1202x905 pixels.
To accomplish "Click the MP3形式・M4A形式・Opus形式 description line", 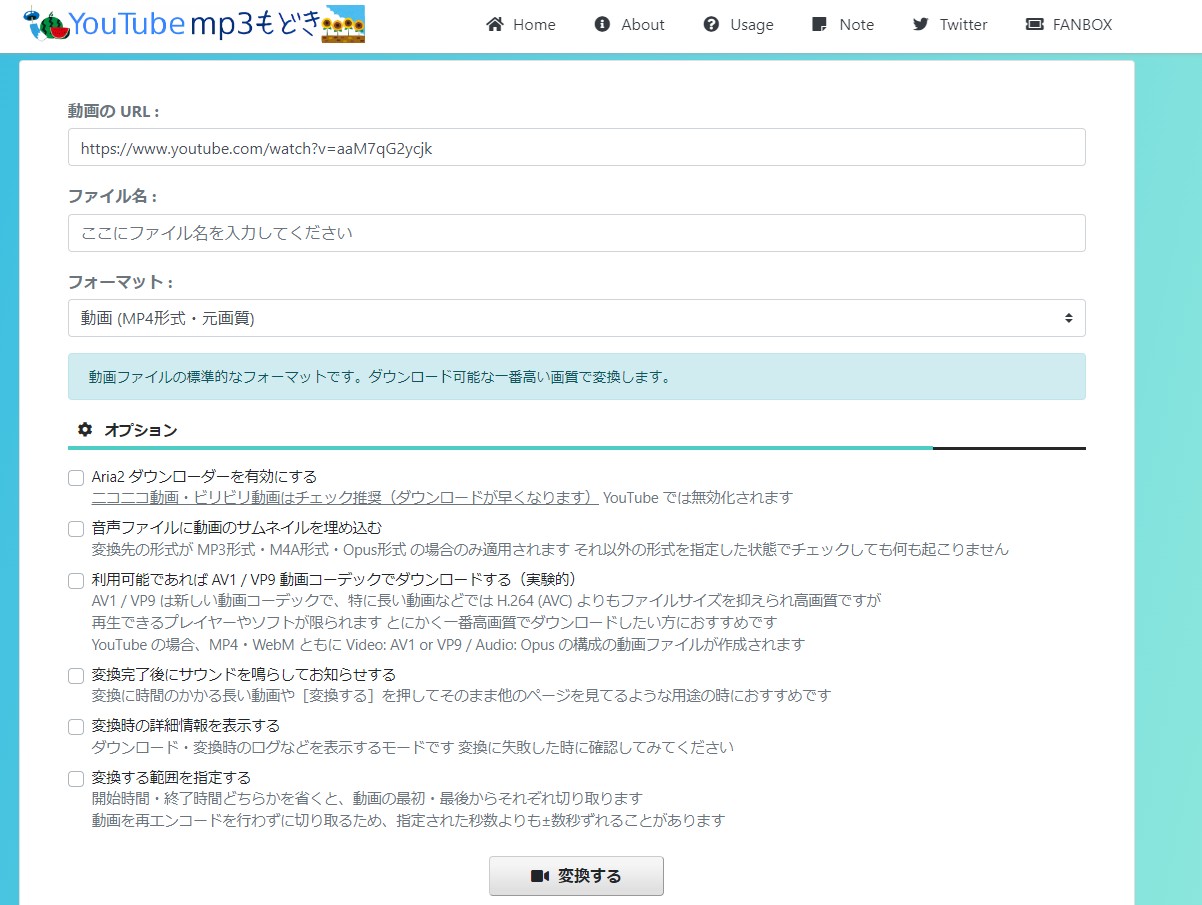I will pyautogui.click(x=550, y=549).
